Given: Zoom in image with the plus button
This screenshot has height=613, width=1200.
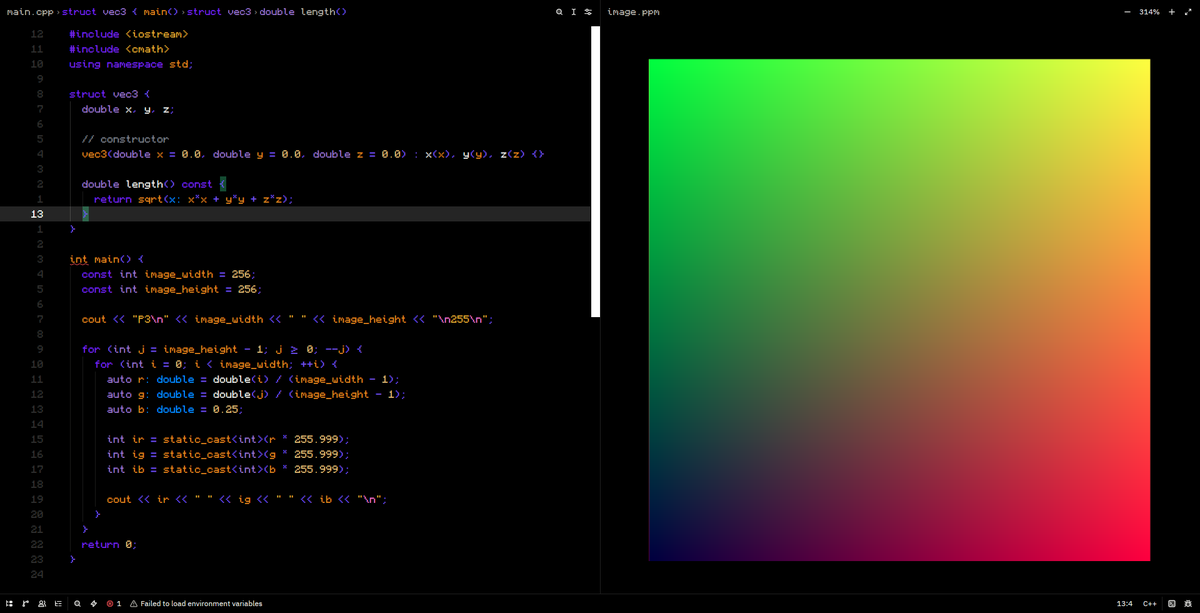Looking at the screenshot, I should click(1172, 12).
